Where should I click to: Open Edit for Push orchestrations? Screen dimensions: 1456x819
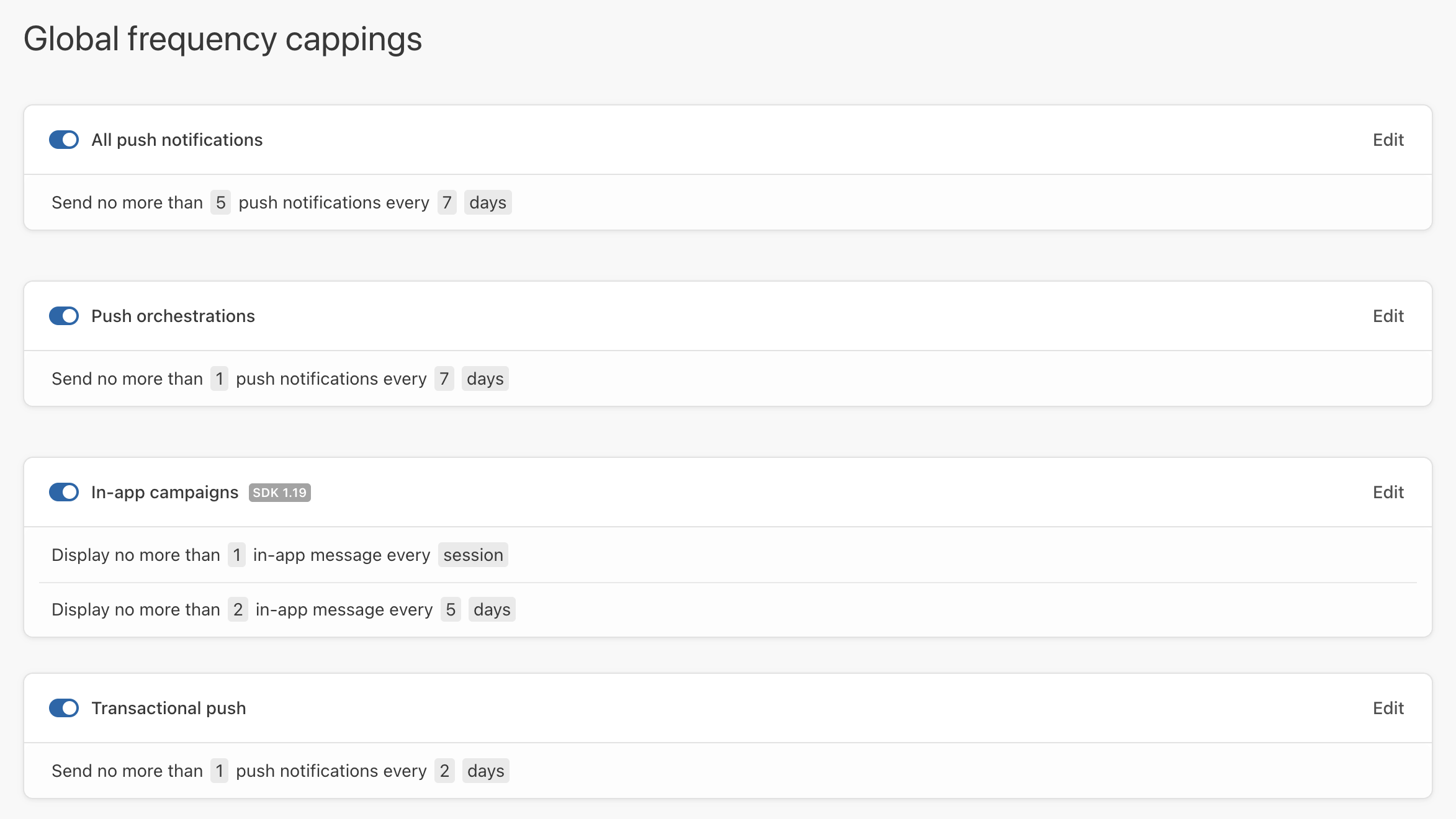(1388, 316)
